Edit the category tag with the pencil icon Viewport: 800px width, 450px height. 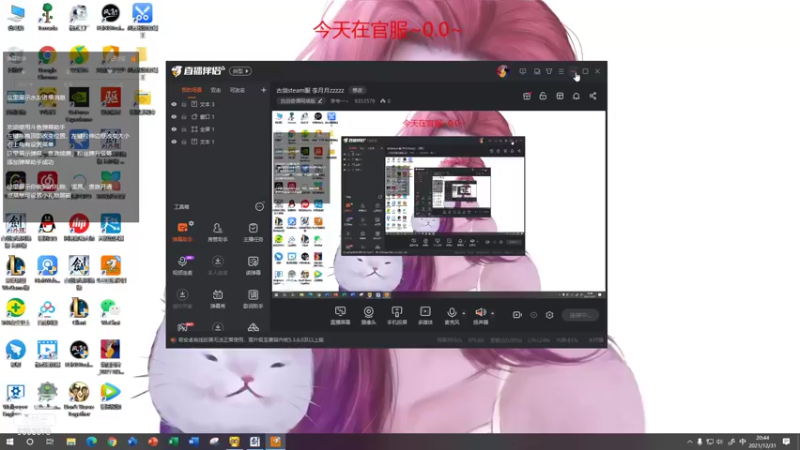click(x=320, y=101)
